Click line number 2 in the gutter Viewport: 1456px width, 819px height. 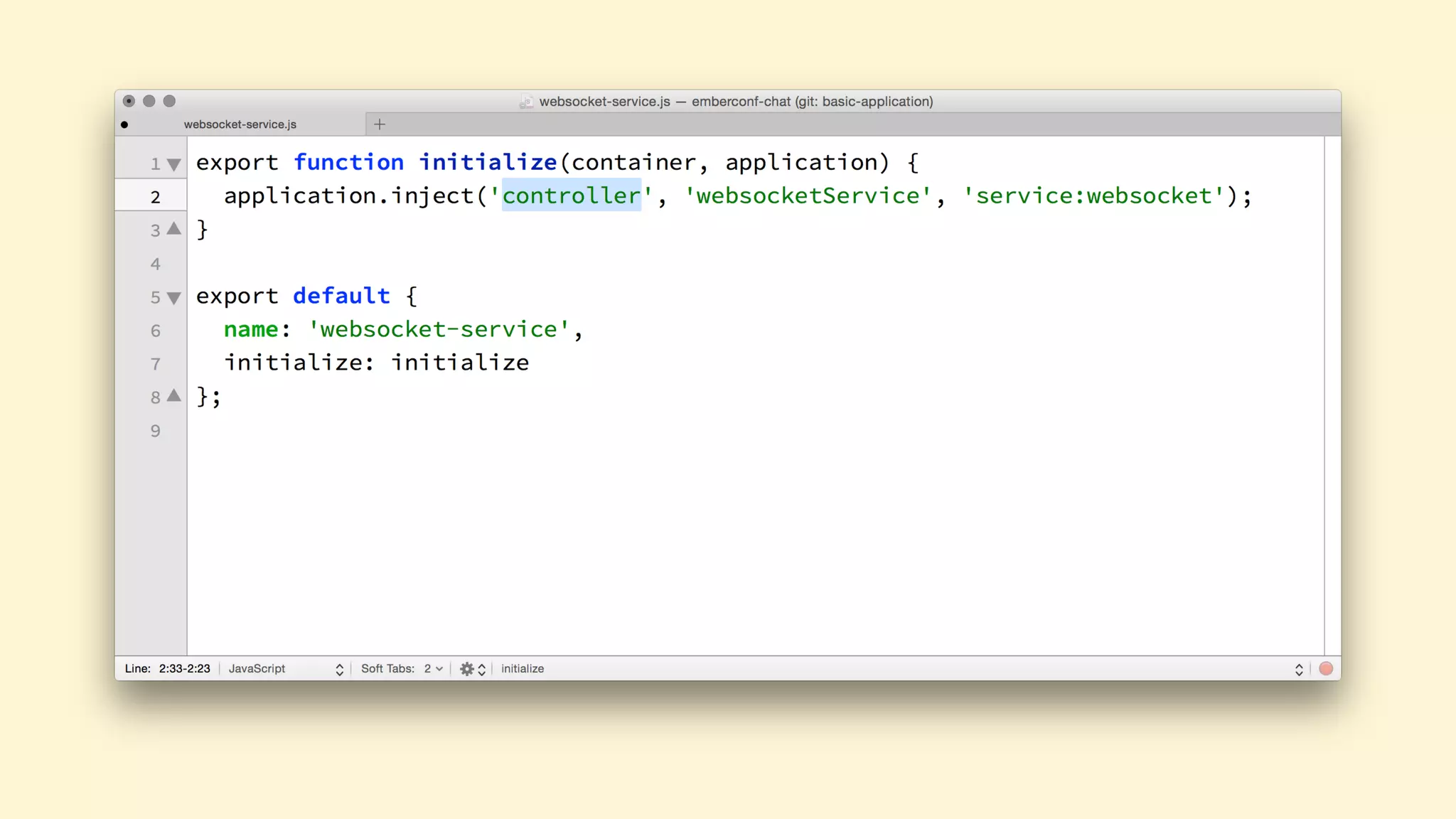coord(155,197)
